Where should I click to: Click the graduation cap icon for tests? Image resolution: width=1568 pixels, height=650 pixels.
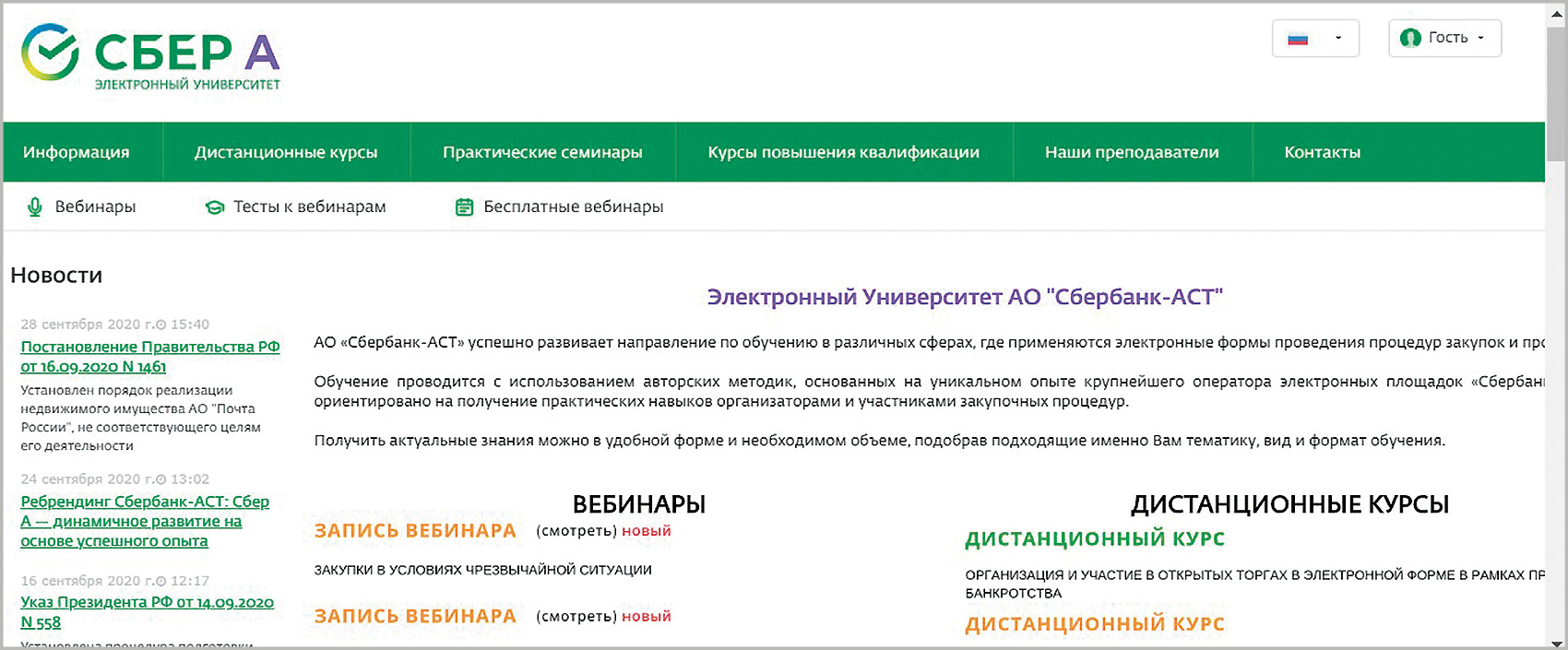[x=215, y=207]
